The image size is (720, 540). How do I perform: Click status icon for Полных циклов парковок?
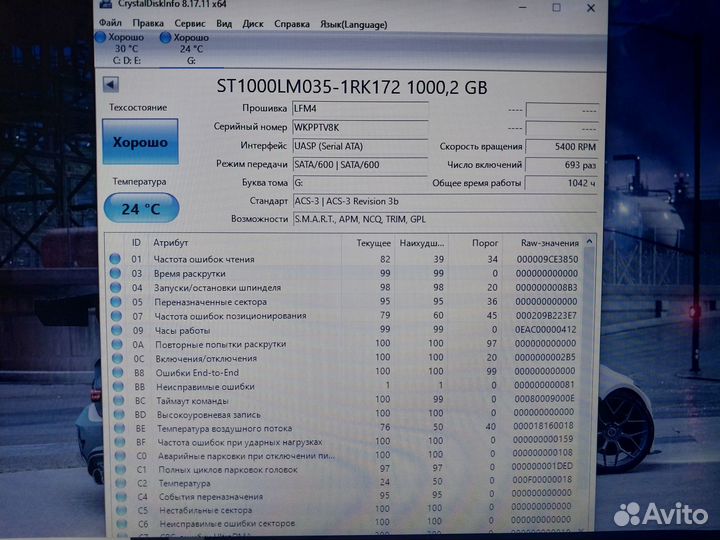coord(120,469)
